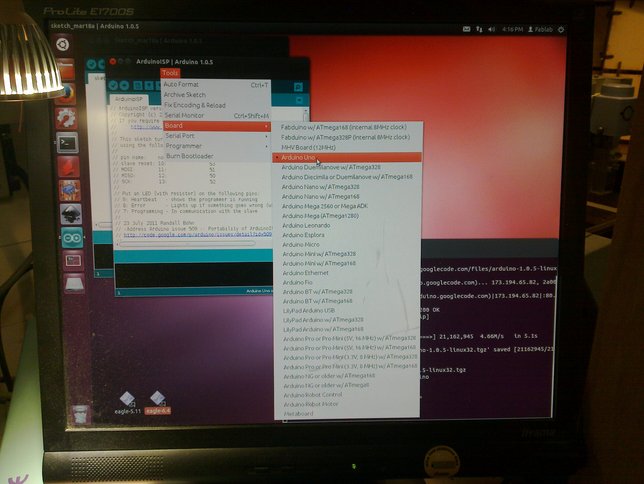The height and width of the screenshot is (484, 644).
Task: Select Arduino Micro board
Action: coord(347,245)
